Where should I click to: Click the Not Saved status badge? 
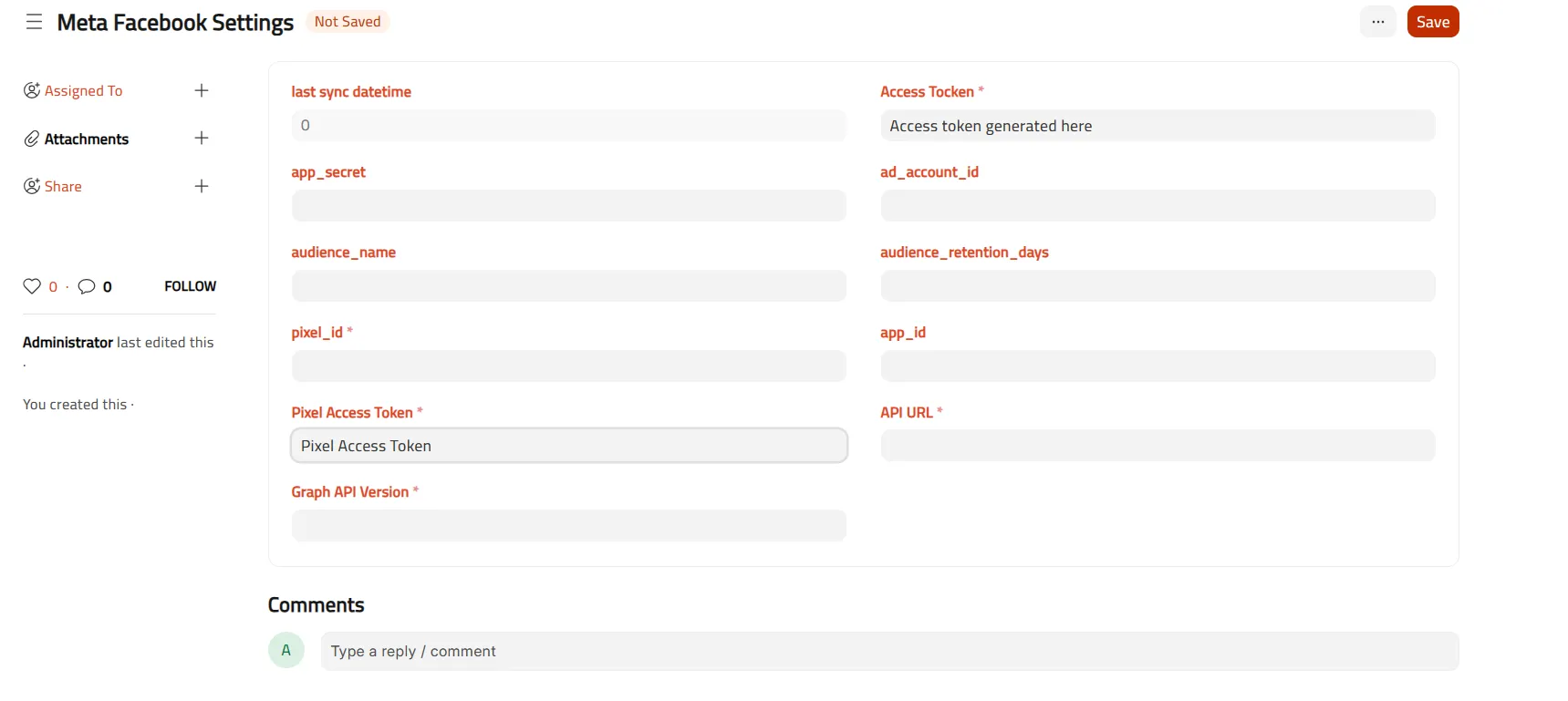(x=348, y=21)
